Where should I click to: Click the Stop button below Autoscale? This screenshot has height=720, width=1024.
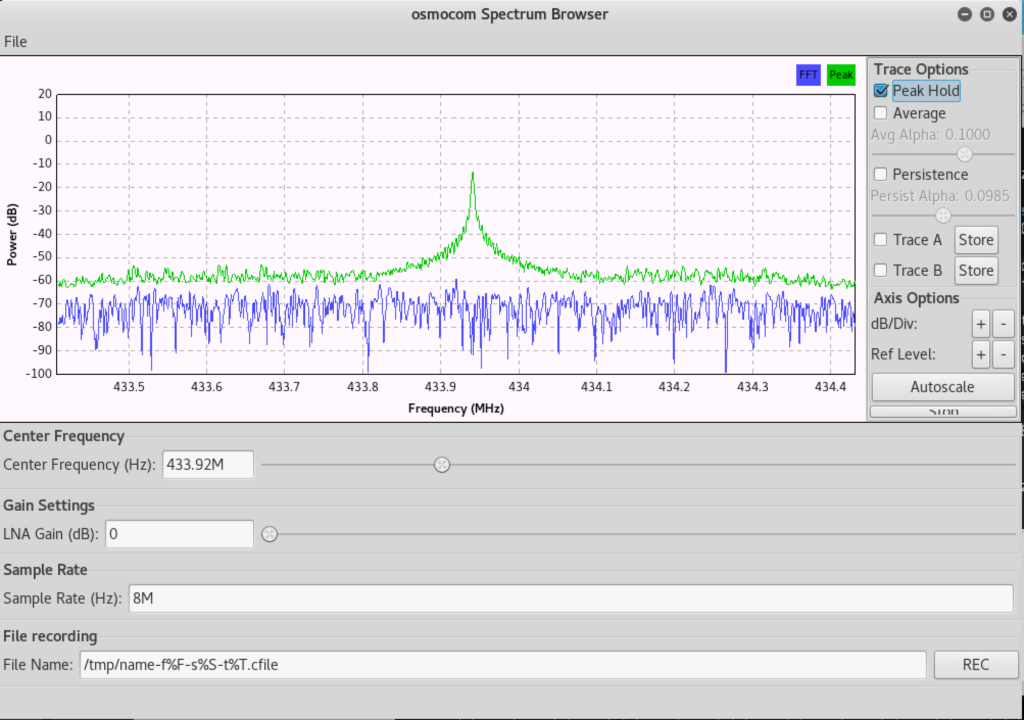pos(942,412)
